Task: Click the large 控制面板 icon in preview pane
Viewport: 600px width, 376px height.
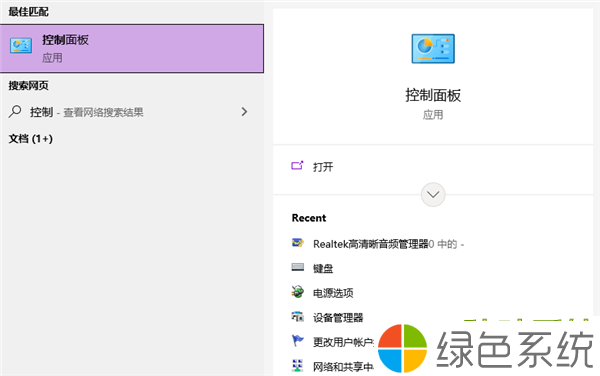Action: (433, 49)
